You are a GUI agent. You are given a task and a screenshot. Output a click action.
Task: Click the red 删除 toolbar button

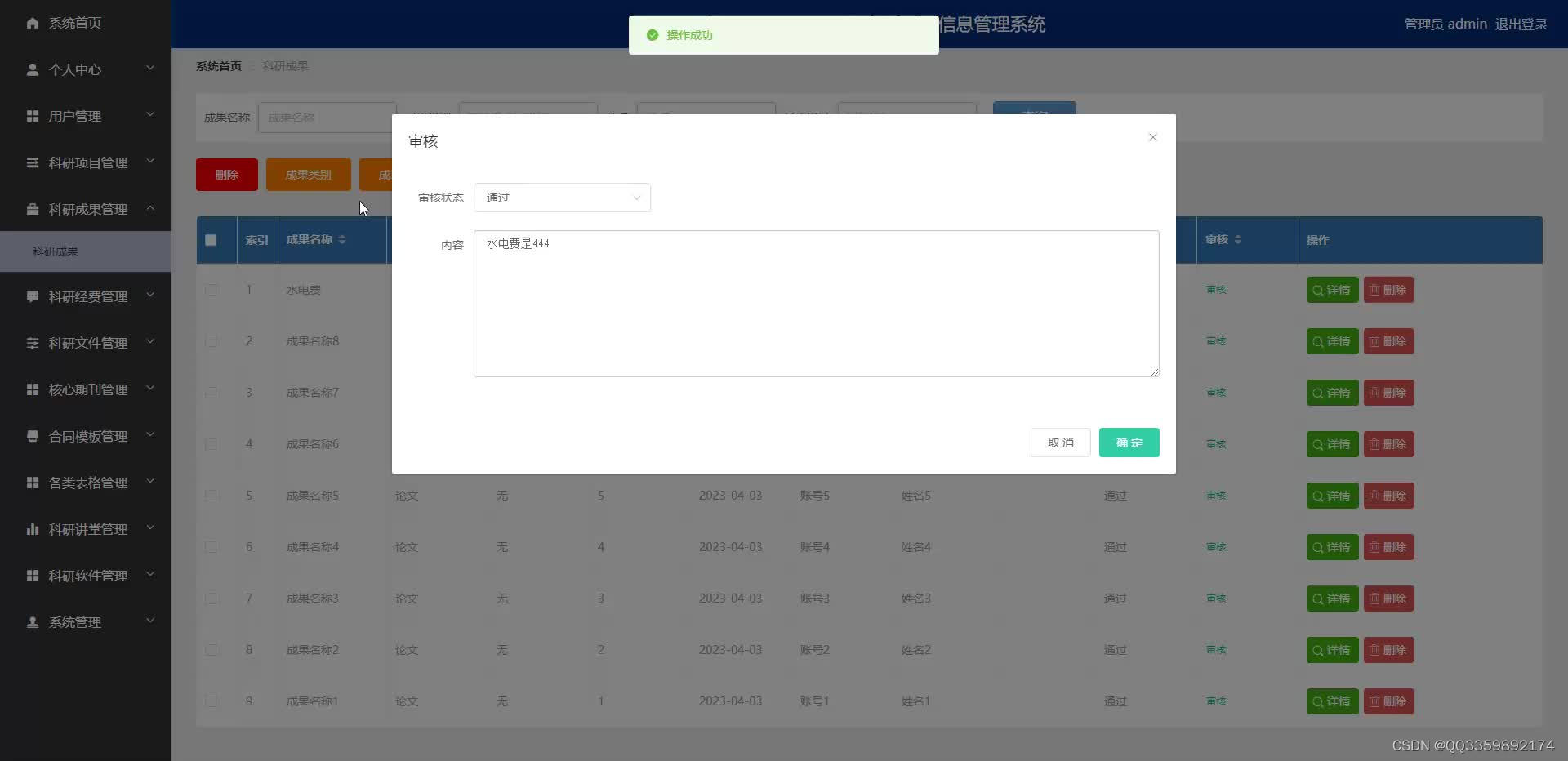pyautogui.click(x=227, y=175)
